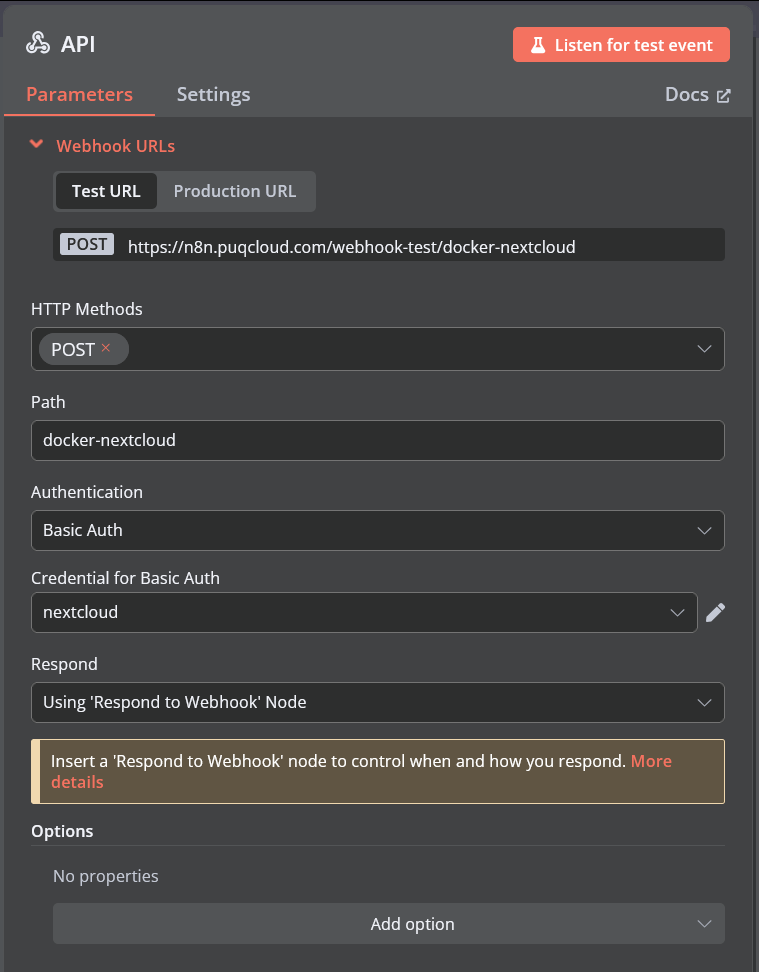Image resolution: width=759 pixels, height=972 pixels.
Task: Open the More details link
Action: point(651,761)
